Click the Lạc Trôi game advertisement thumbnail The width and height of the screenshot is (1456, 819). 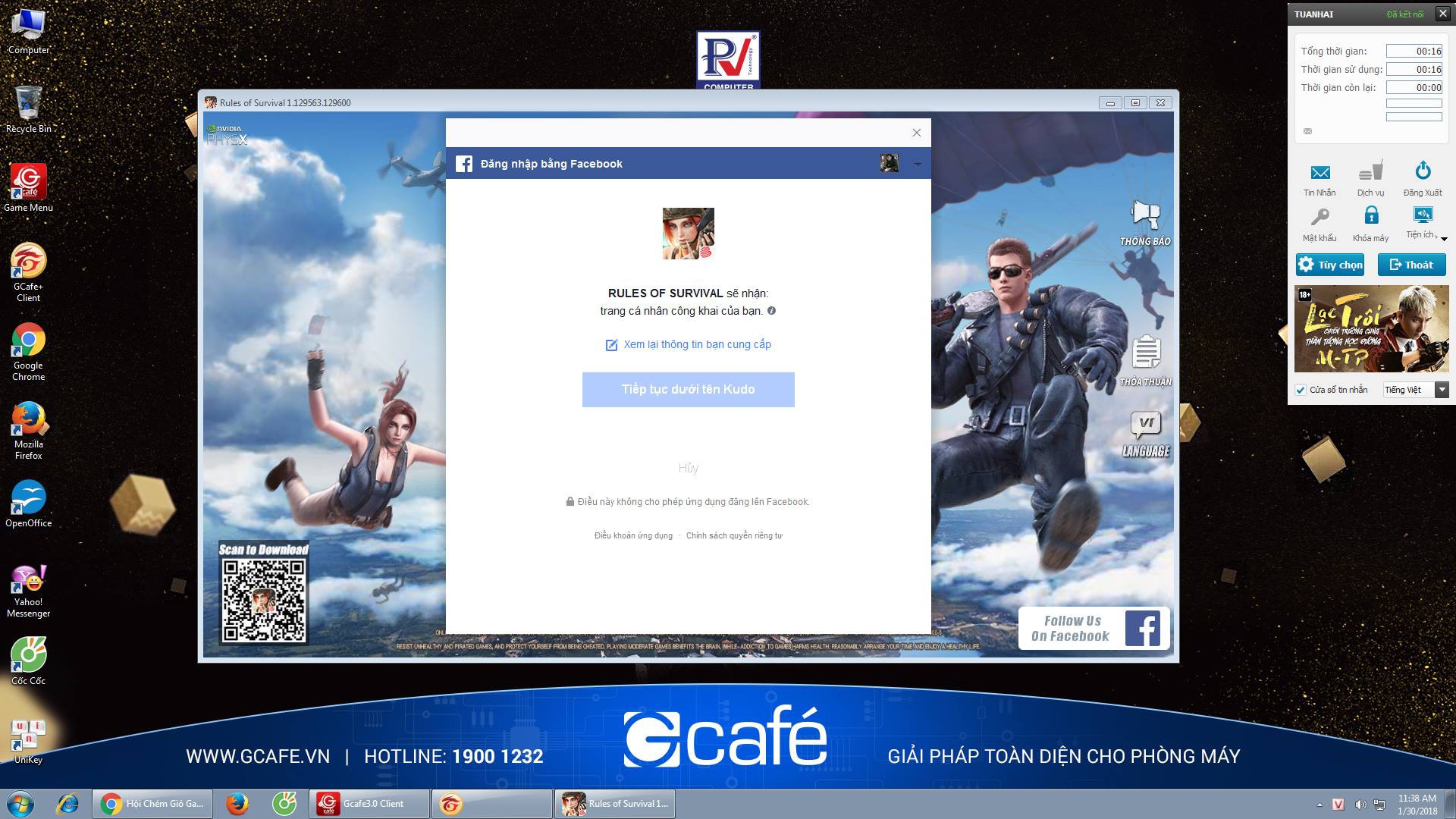pyautogui.click(x=1371, y=328)
